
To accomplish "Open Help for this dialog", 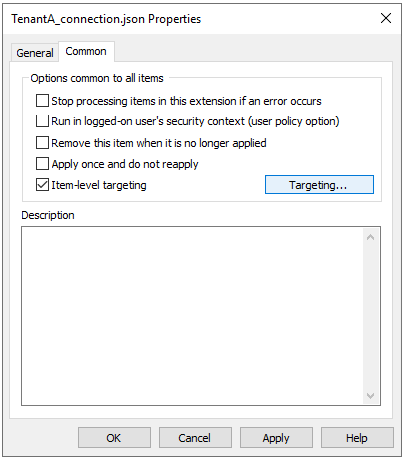I will pos(357,438).
